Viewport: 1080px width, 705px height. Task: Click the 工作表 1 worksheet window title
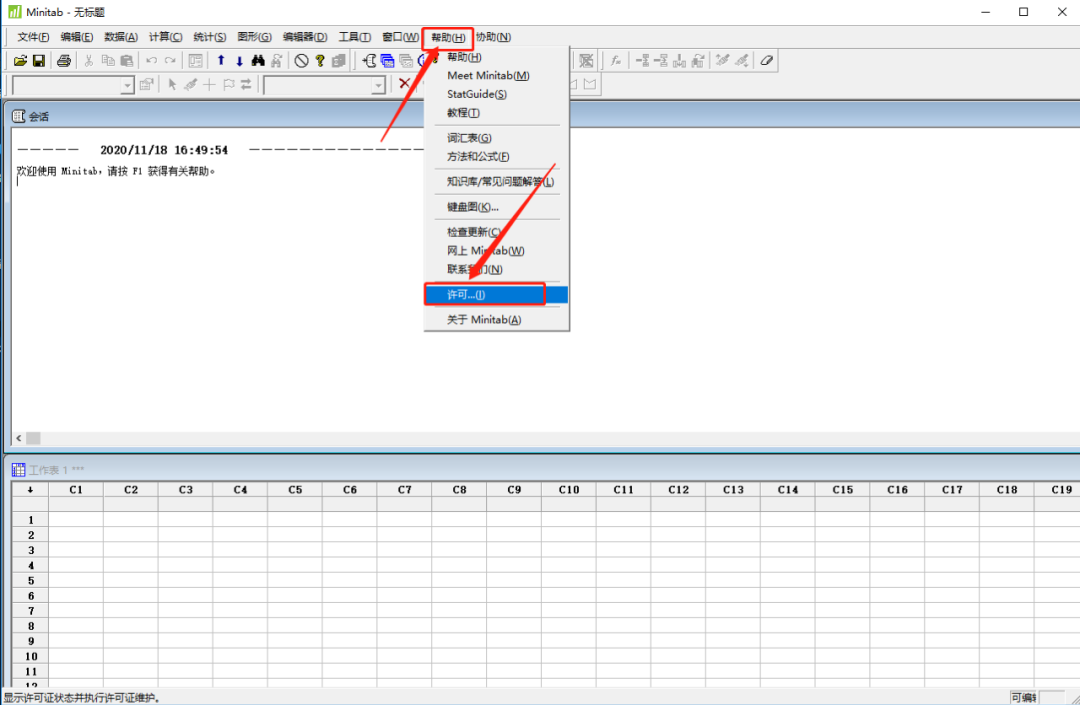point(56,470)
